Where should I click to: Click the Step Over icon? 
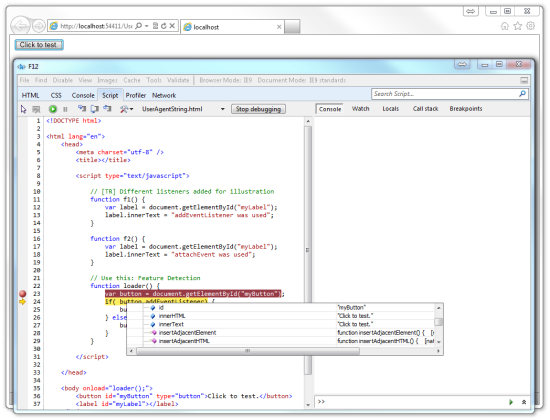(x=95, y=109)
